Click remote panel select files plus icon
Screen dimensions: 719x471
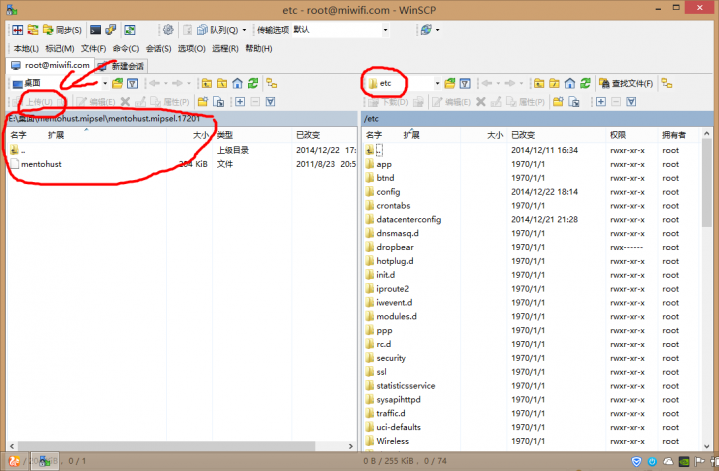pyautogui.click(x=601, y=102)
